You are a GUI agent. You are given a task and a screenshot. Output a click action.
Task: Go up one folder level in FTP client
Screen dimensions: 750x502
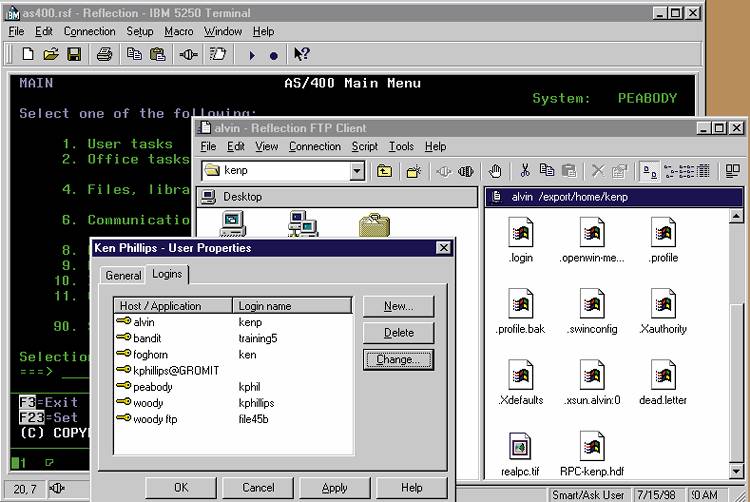[x=384, y=171]
